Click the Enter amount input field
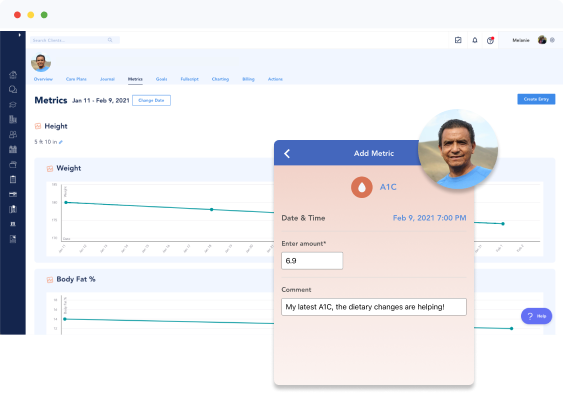Viewport: 563px width, 393px height. [x=312, y=261]
